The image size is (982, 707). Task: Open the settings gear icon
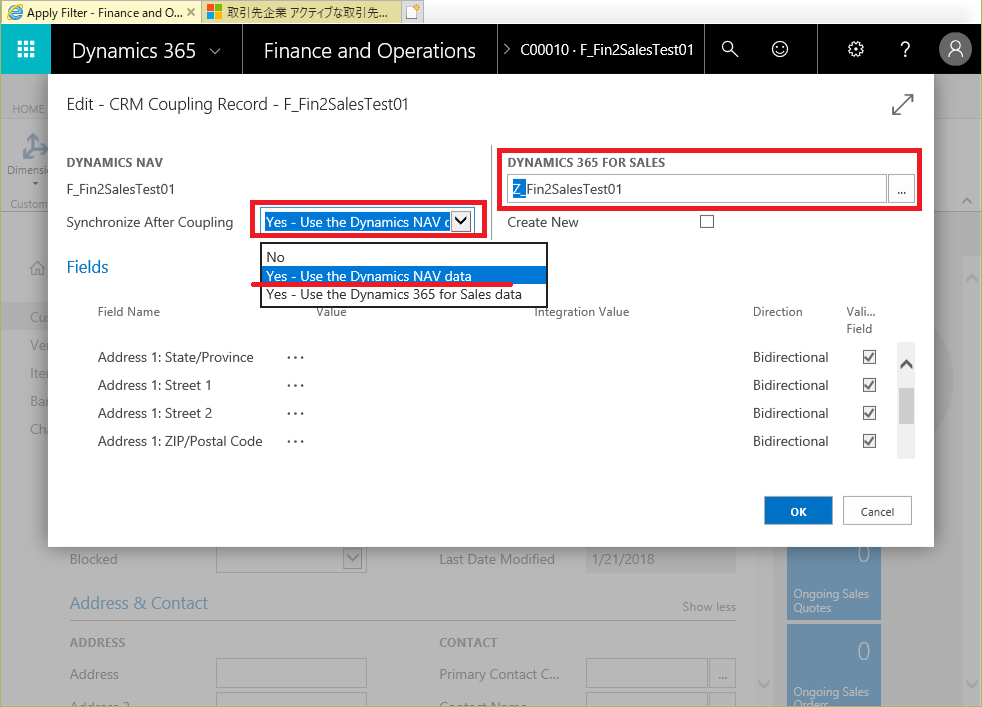[855, 49]
